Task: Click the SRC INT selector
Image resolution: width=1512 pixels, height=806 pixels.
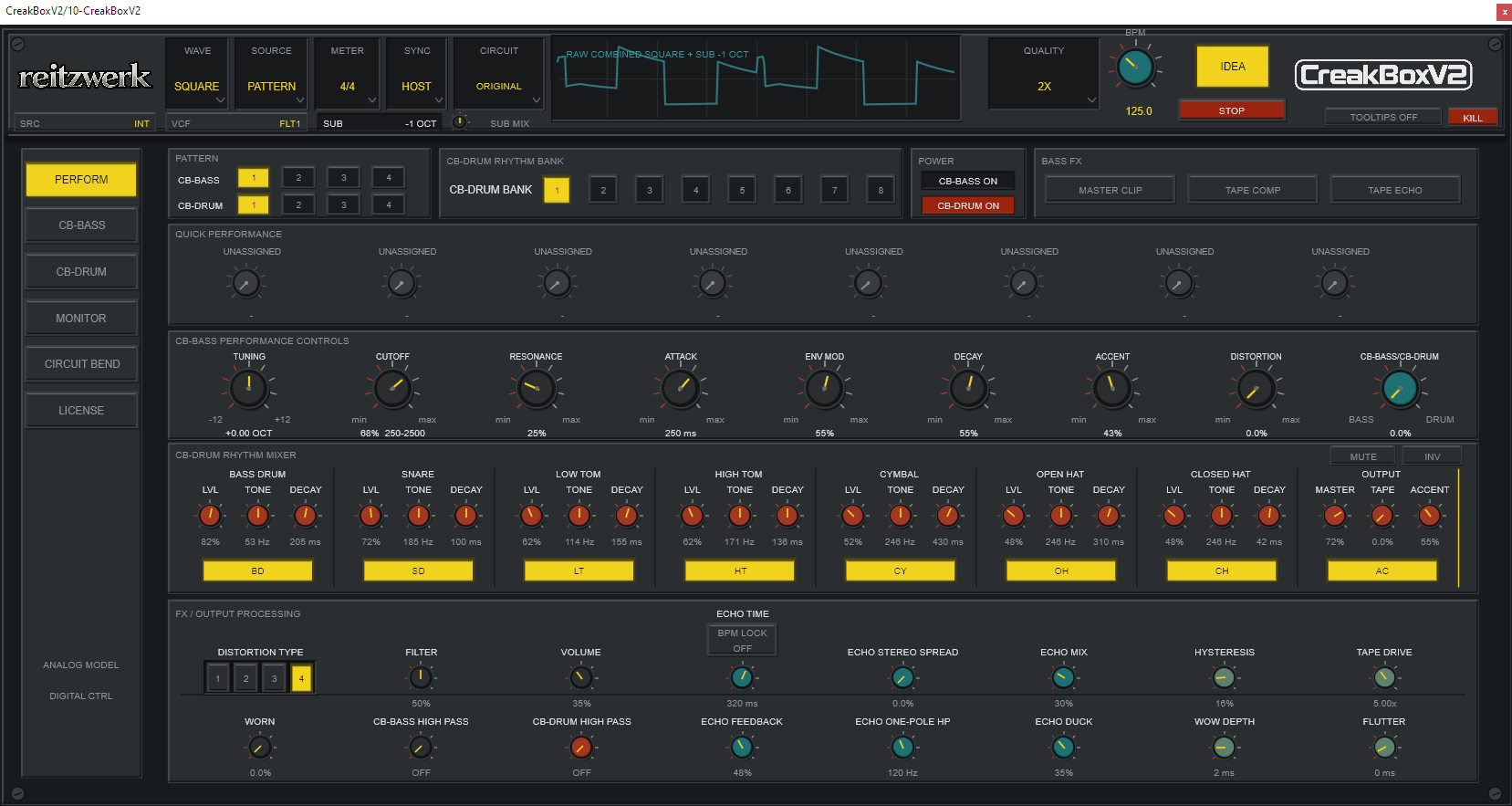Action: pyautogui.click(x=85, y=123)
